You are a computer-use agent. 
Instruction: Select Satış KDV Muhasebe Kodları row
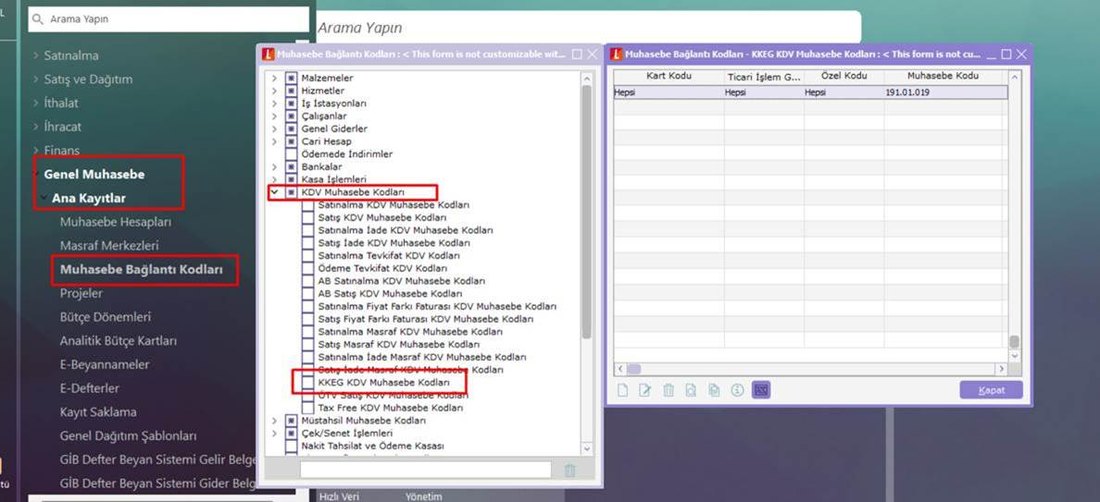click(x=382, y=218)
